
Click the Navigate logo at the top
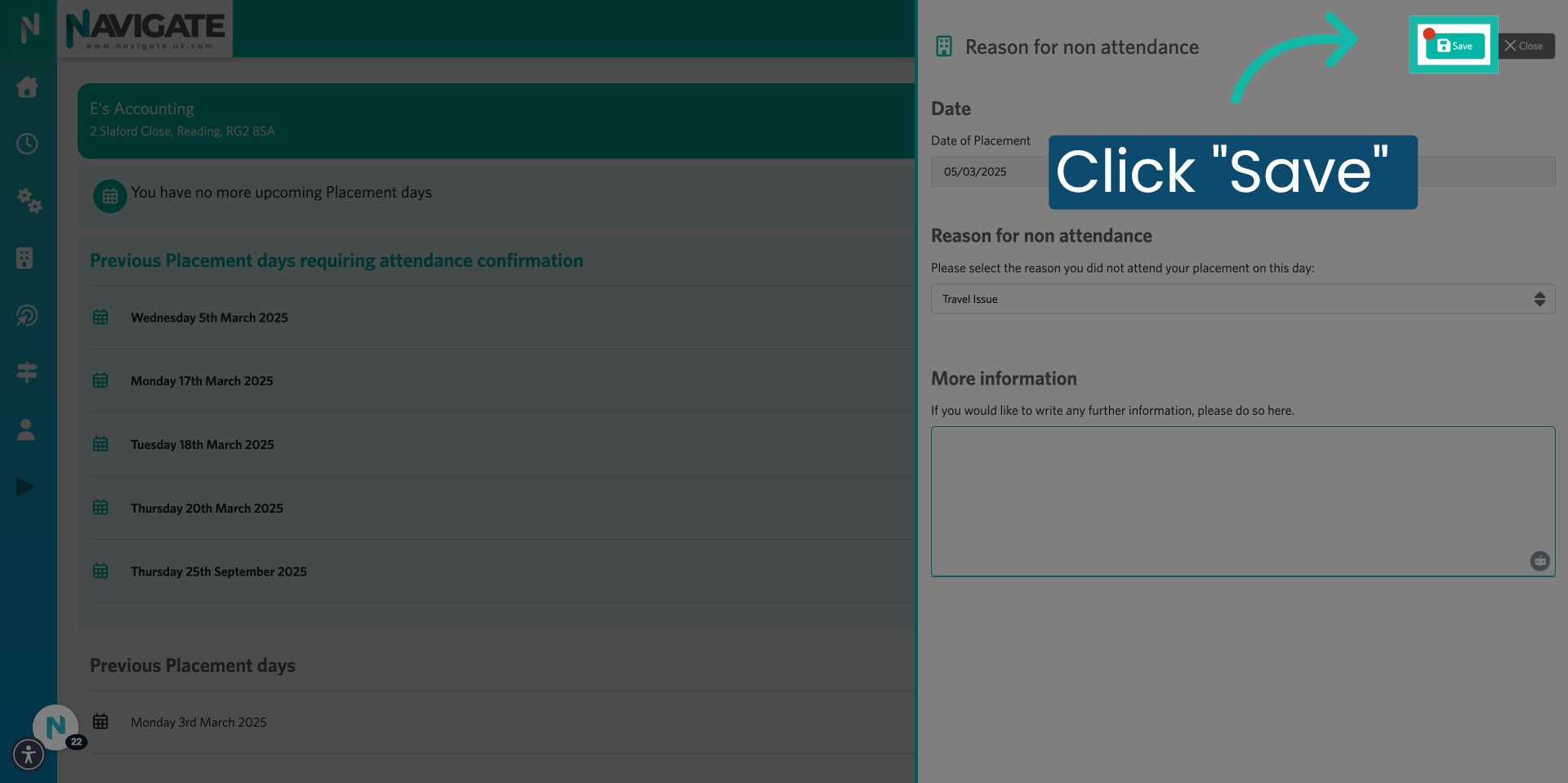click(x=145, y=29)
